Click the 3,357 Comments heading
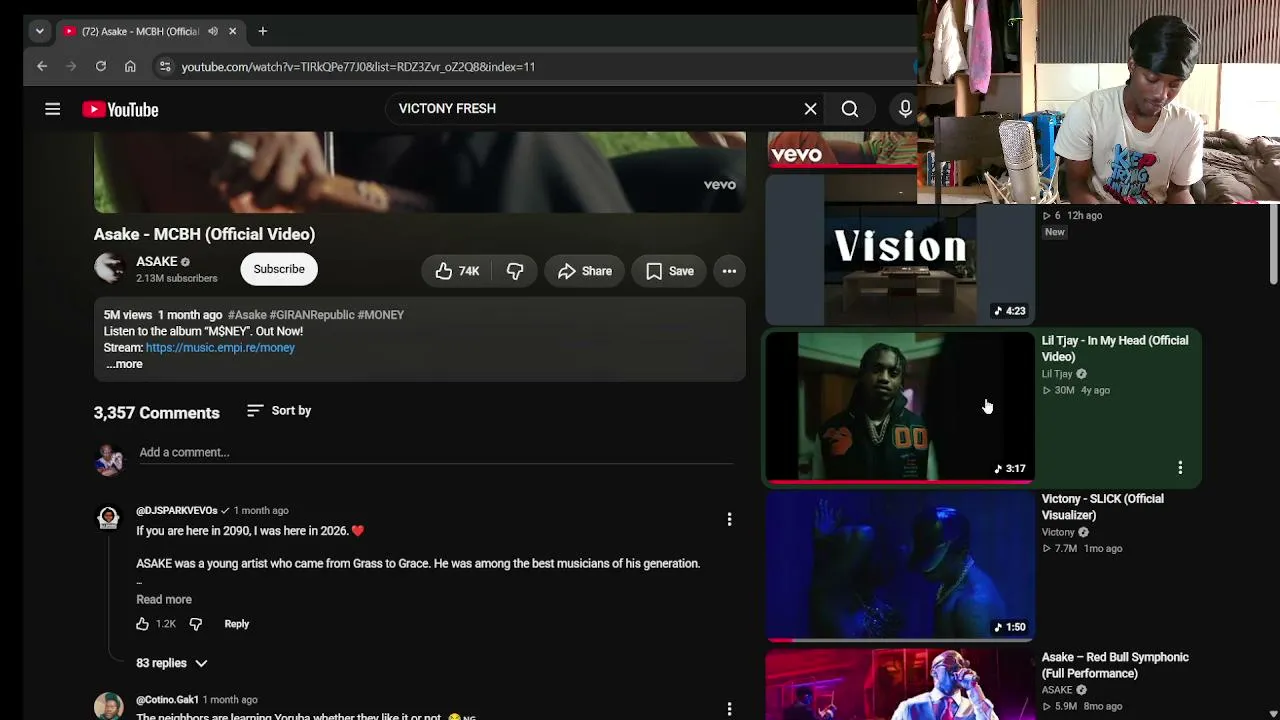 (157, 413)
